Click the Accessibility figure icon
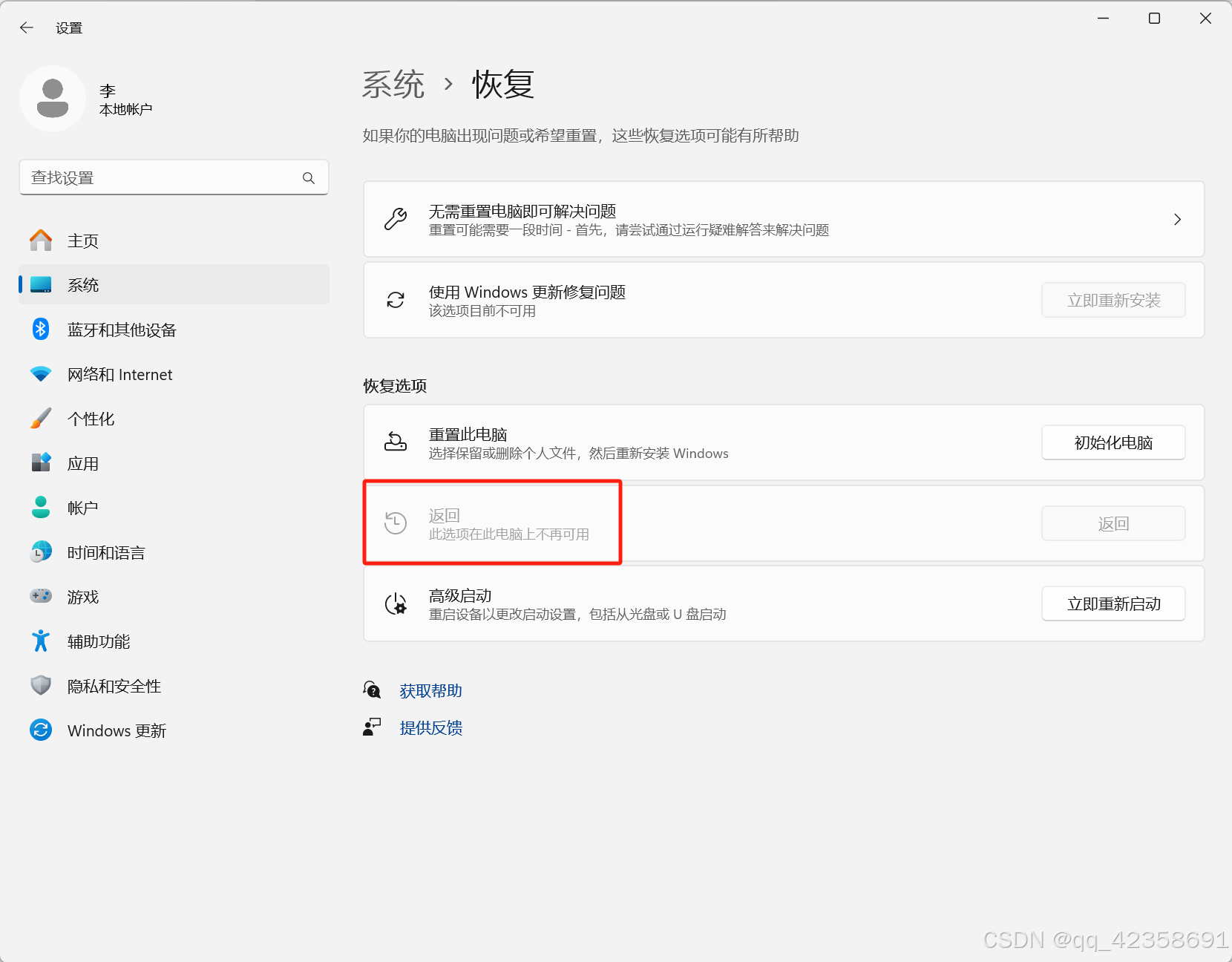The image size is (1232, 962). (41, 641)
